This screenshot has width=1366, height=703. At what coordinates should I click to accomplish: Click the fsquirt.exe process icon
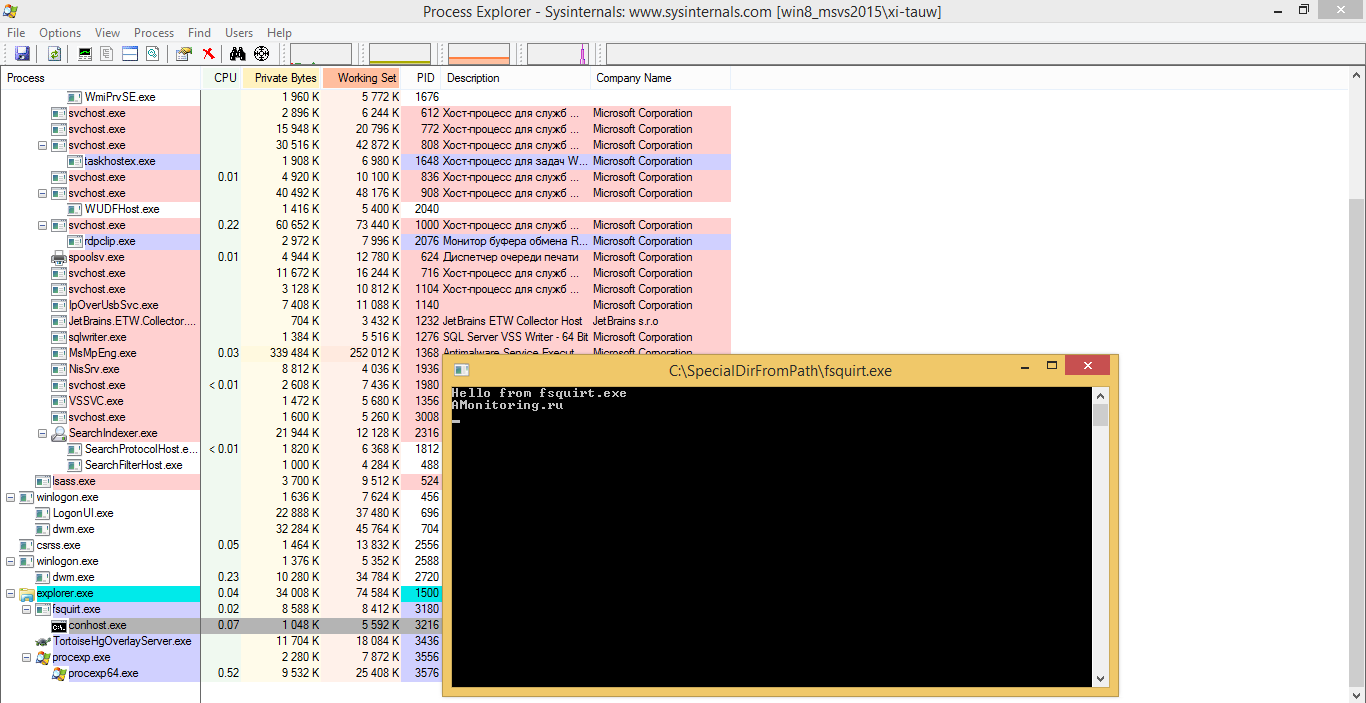click(x=43, y=609)
